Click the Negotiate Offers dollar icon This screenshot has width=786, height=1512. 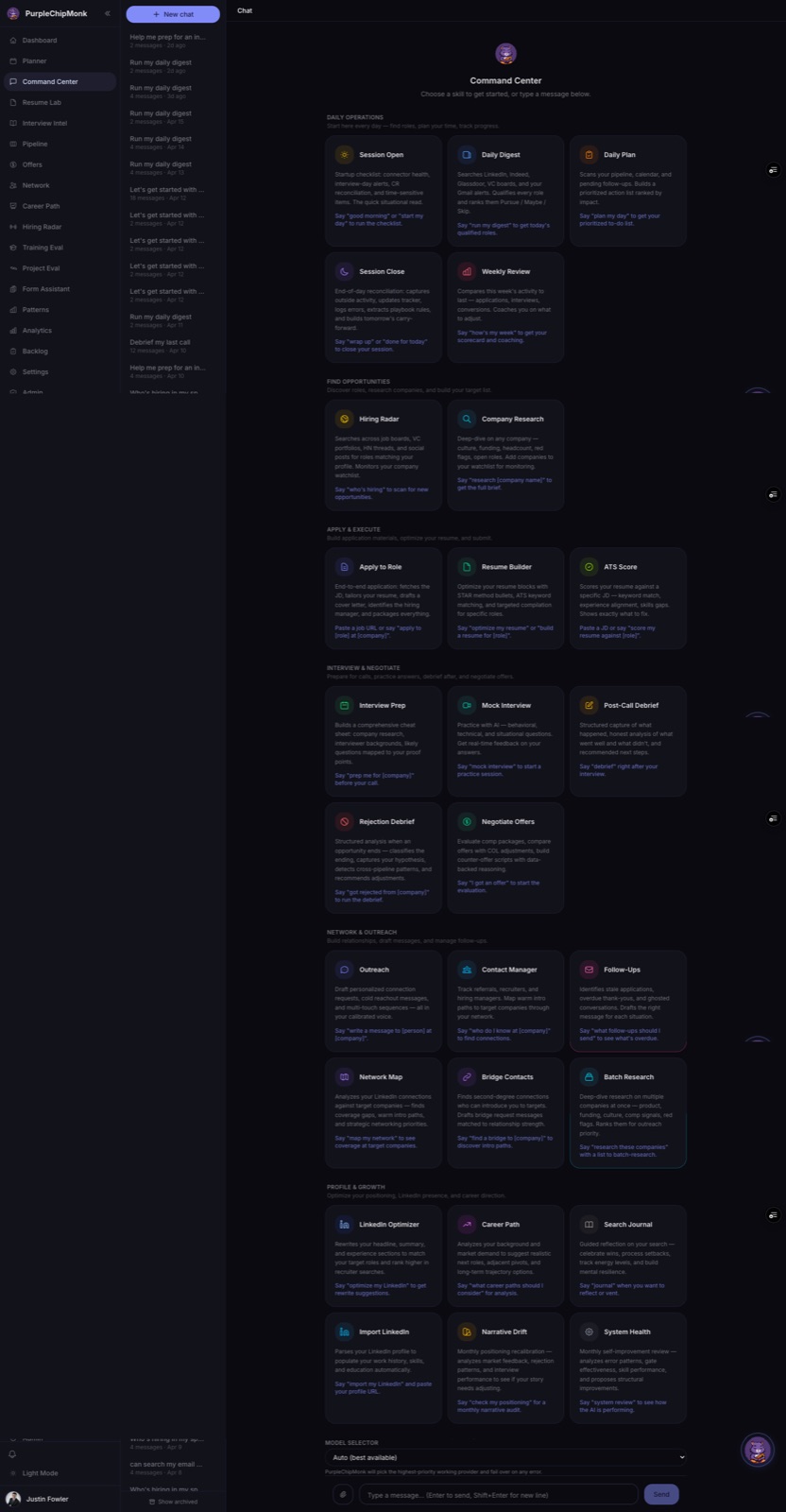tap(467, 821)
